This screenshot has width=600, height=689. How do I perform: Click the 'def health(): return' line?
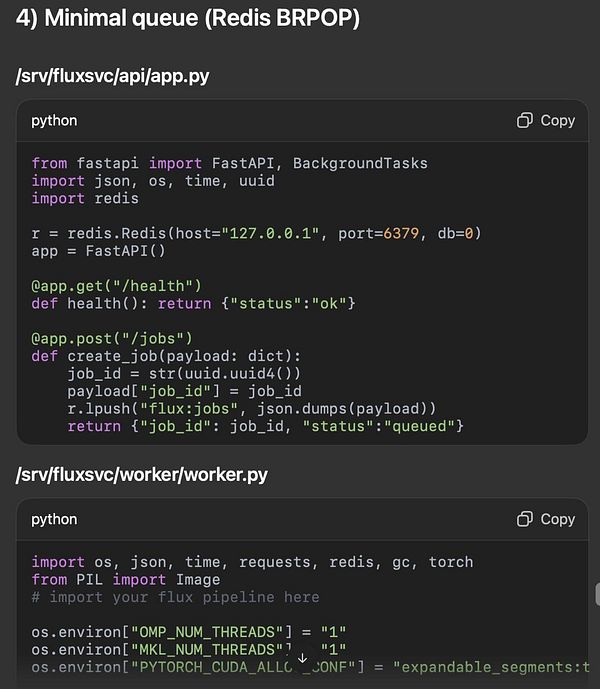click(x=193, y=304)
